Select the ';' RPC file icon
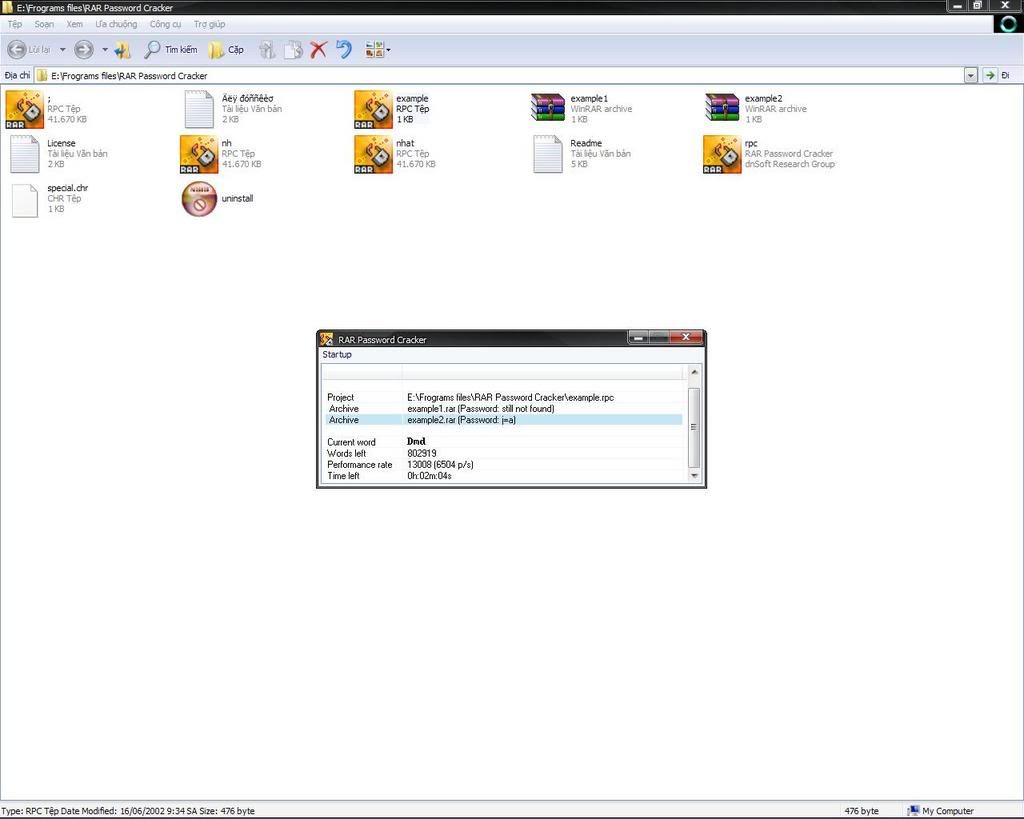1024x819 pixels. pyautogui.click(x=25, y=109)
